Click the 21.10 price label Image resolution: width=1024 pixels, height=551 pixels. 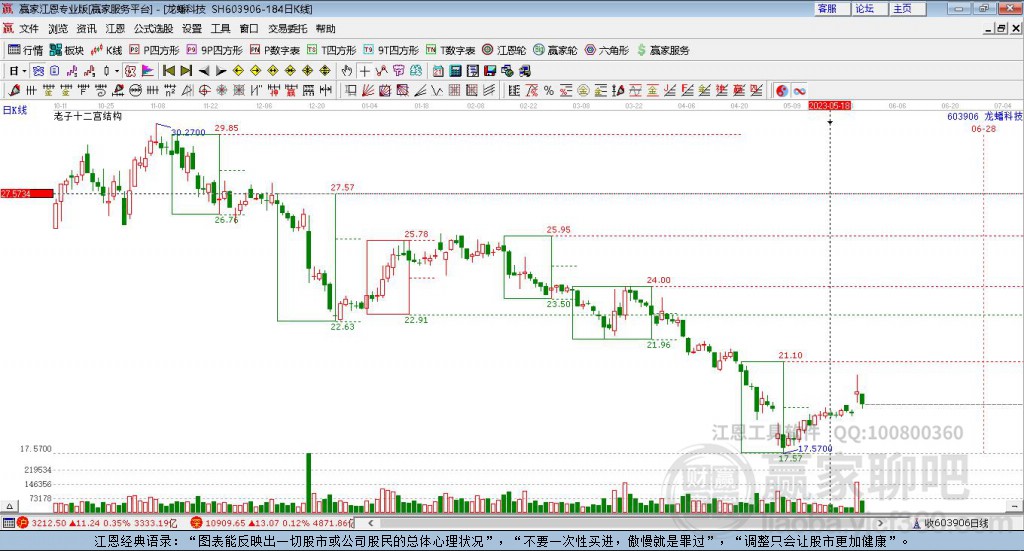click(790, 355)
